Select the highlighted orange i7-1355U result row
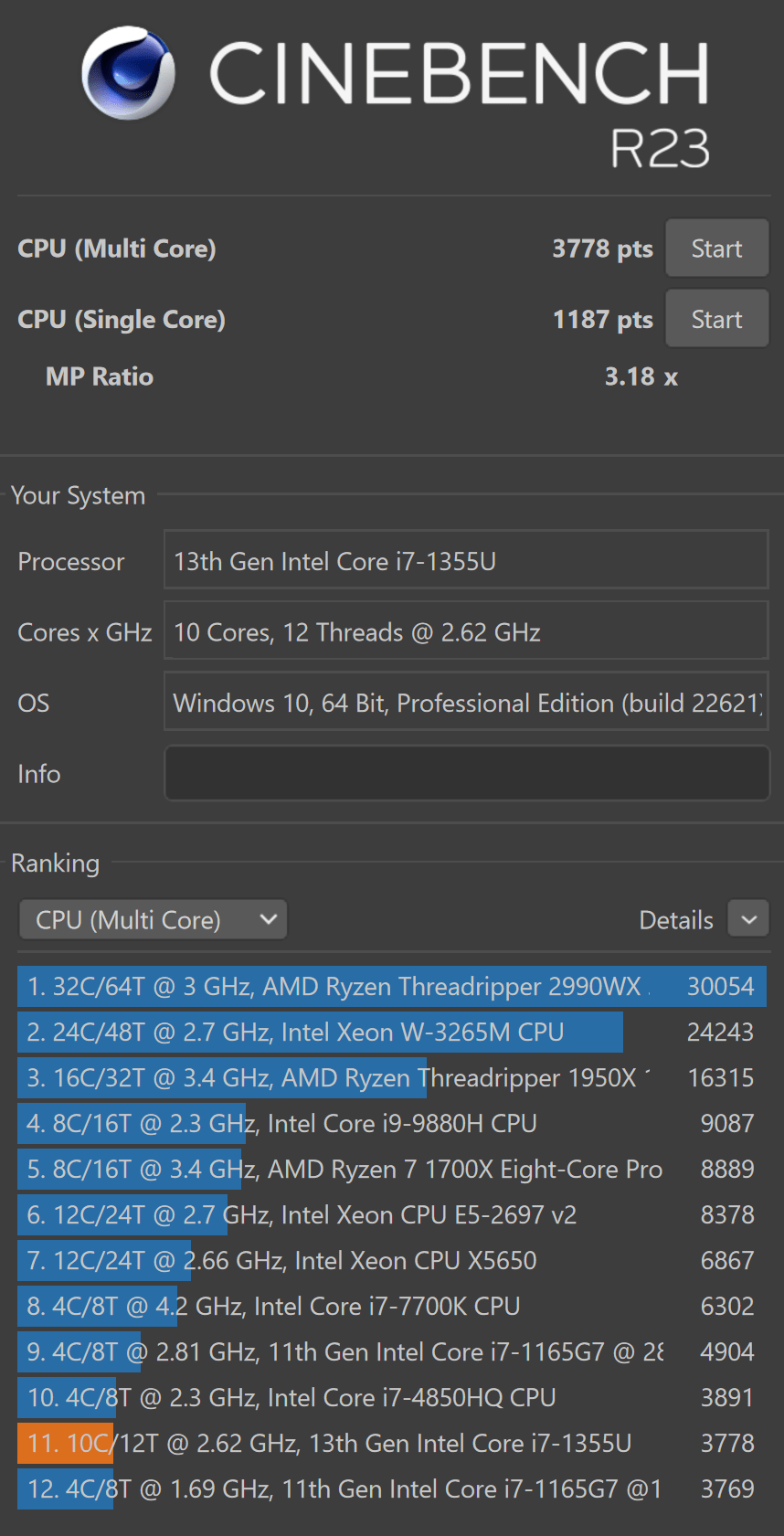This screenshot has height=1536, width=784. coord(391,1444)
